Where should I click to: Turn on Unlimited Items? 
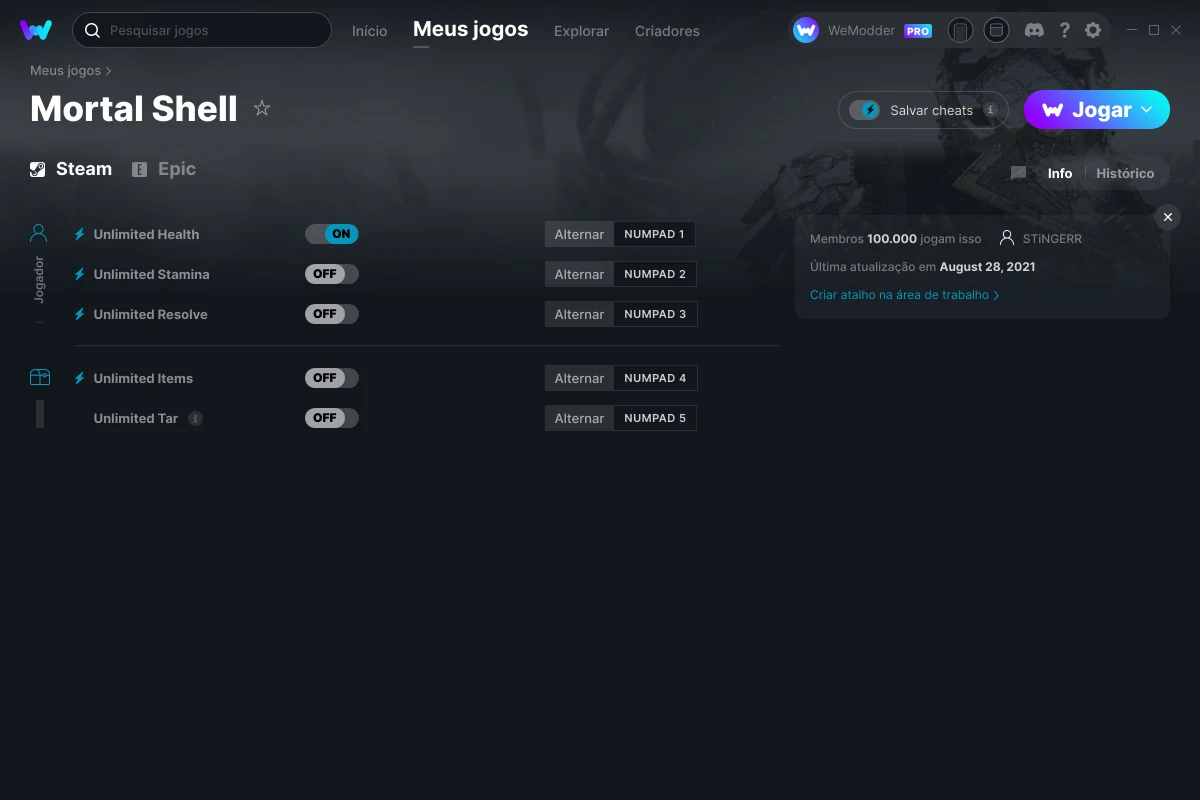coord(331,377)
